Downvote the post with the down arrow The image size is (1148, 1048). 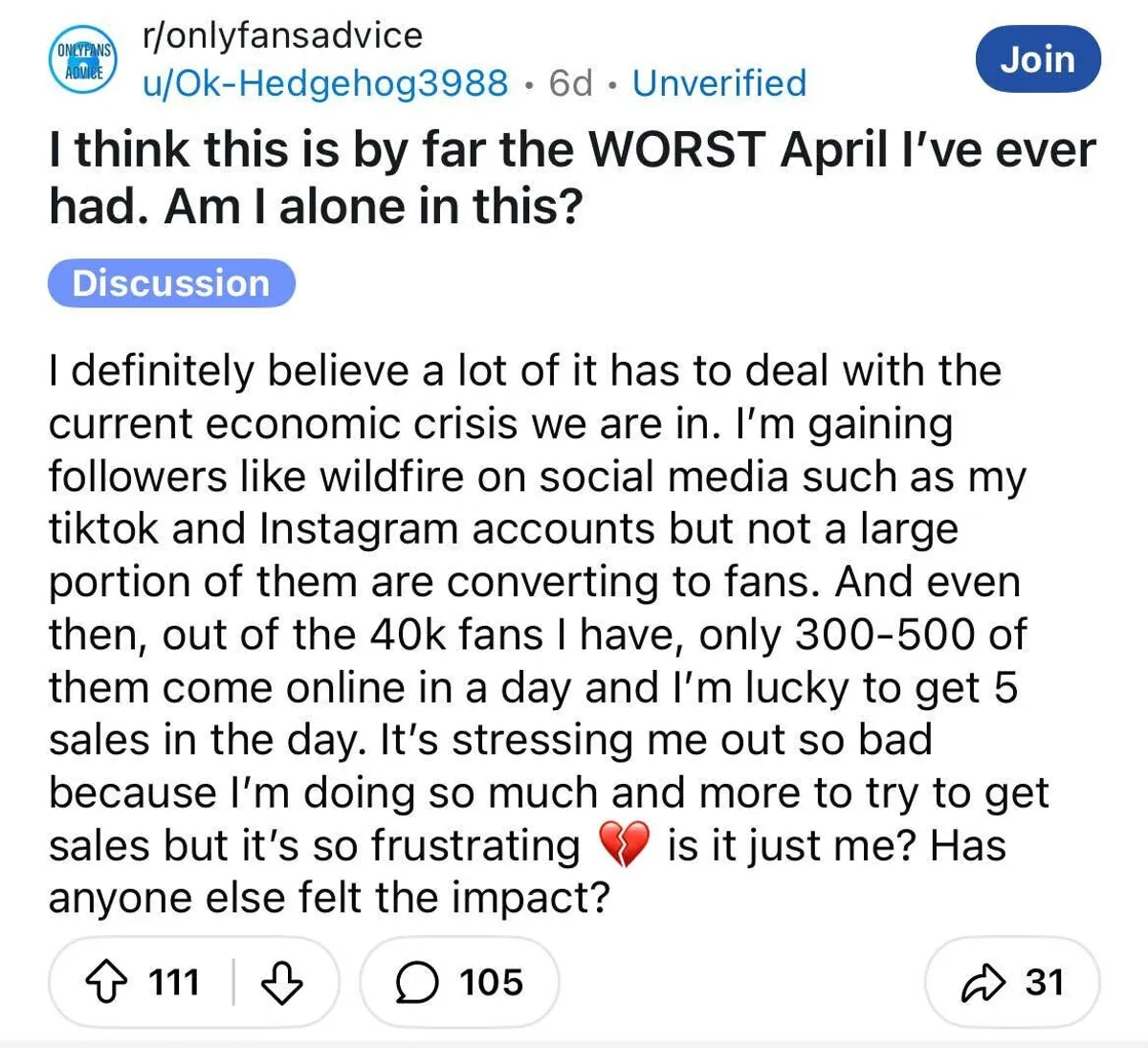coord(281,982)
